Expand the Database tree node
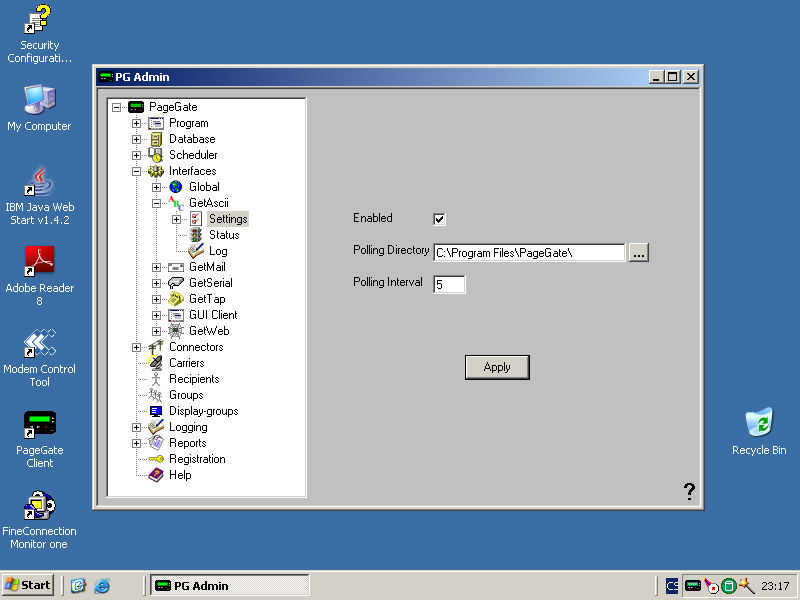Viewport: 800px width, 600px height. click(x=136, y=139)
